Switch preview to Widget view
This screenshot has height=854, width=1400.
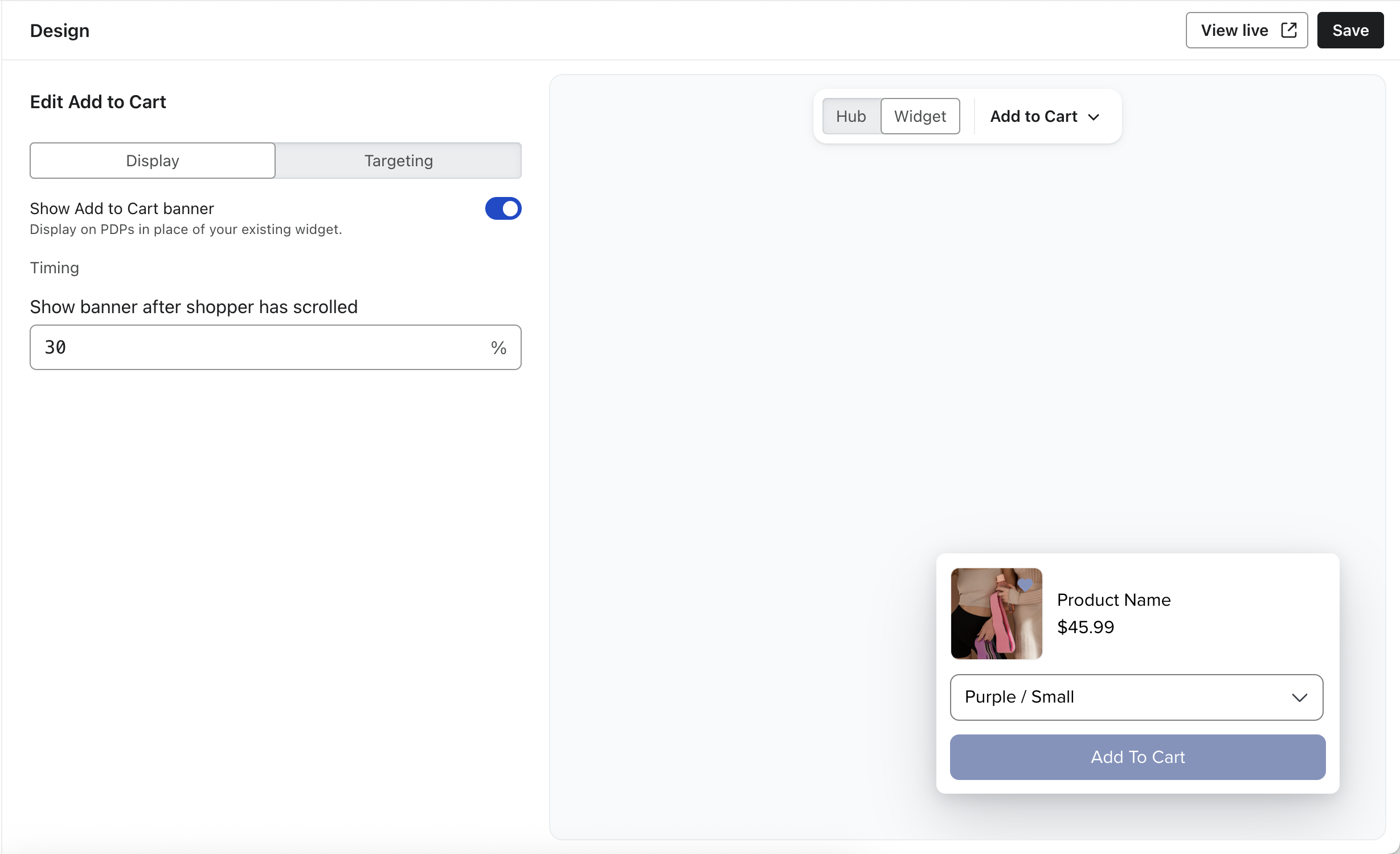click(x=920, y=116)
